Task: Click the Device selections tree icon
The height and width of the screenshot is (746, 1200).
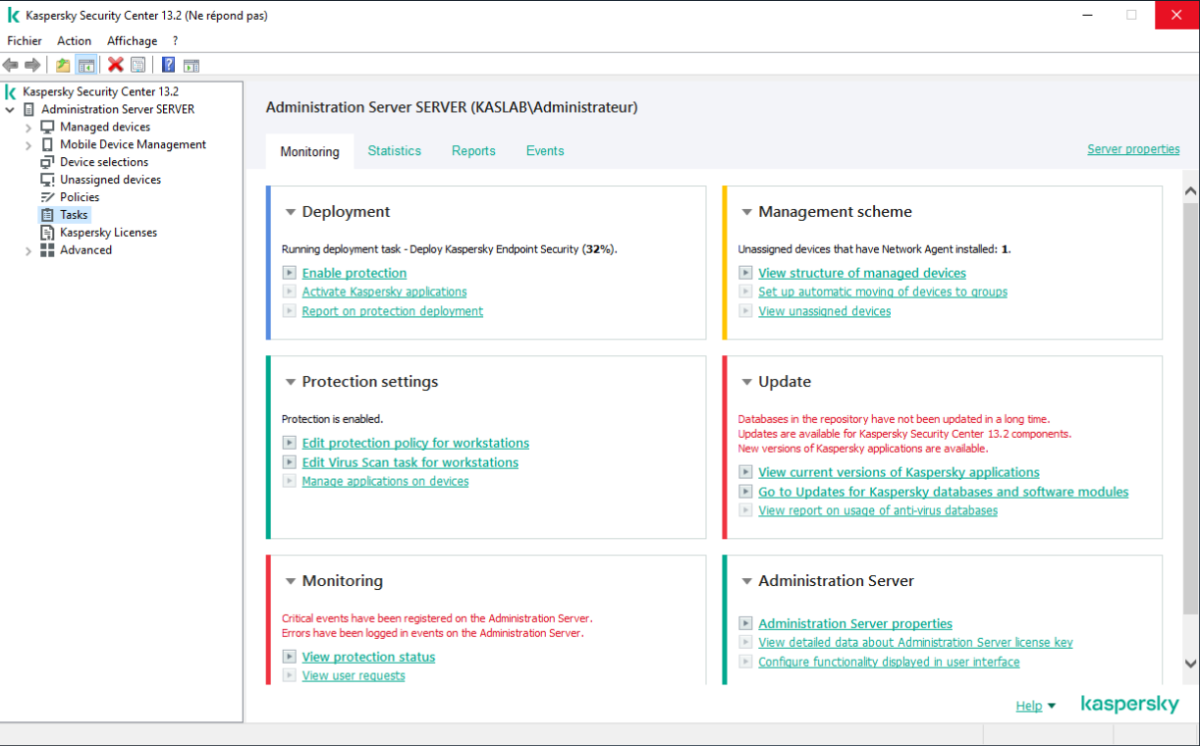Action: 47,162
